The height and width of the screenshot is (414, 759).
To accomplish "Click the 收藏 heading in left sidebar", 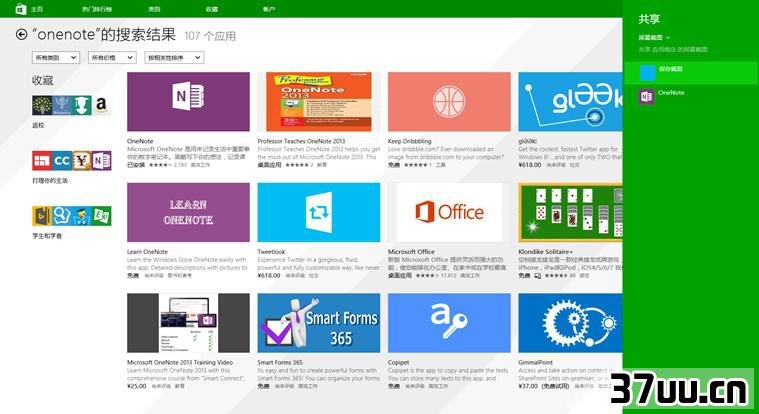I will 43,80.
